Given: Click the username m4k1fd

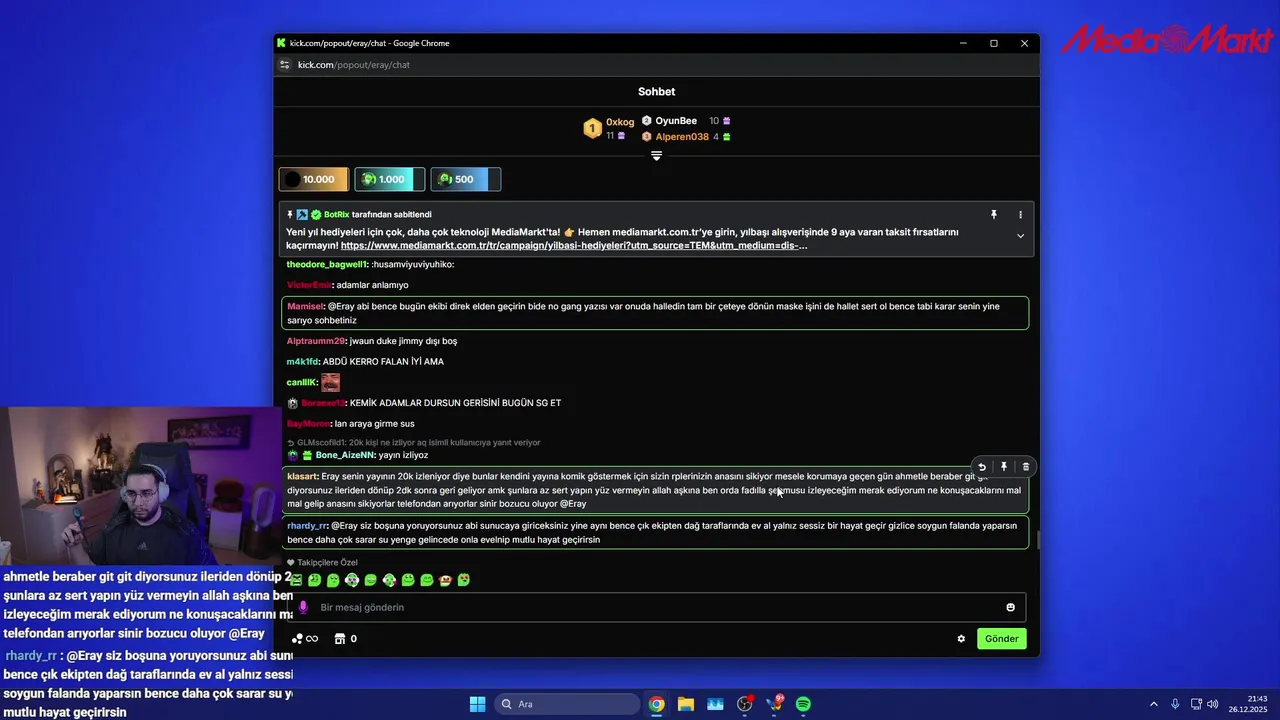Looking at the screenshot, I should pyautogui.click(x=302, y=362).
